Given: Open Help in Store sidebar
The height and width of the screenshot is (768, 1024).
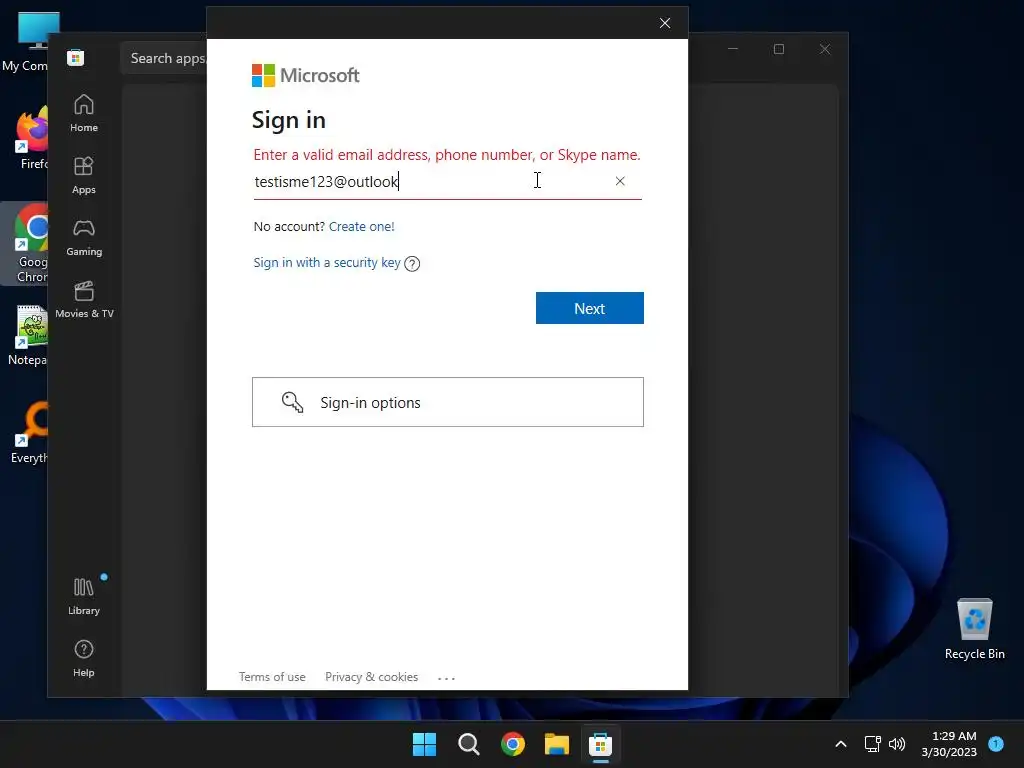Looking at the screenshot, I should click(84, 658).
